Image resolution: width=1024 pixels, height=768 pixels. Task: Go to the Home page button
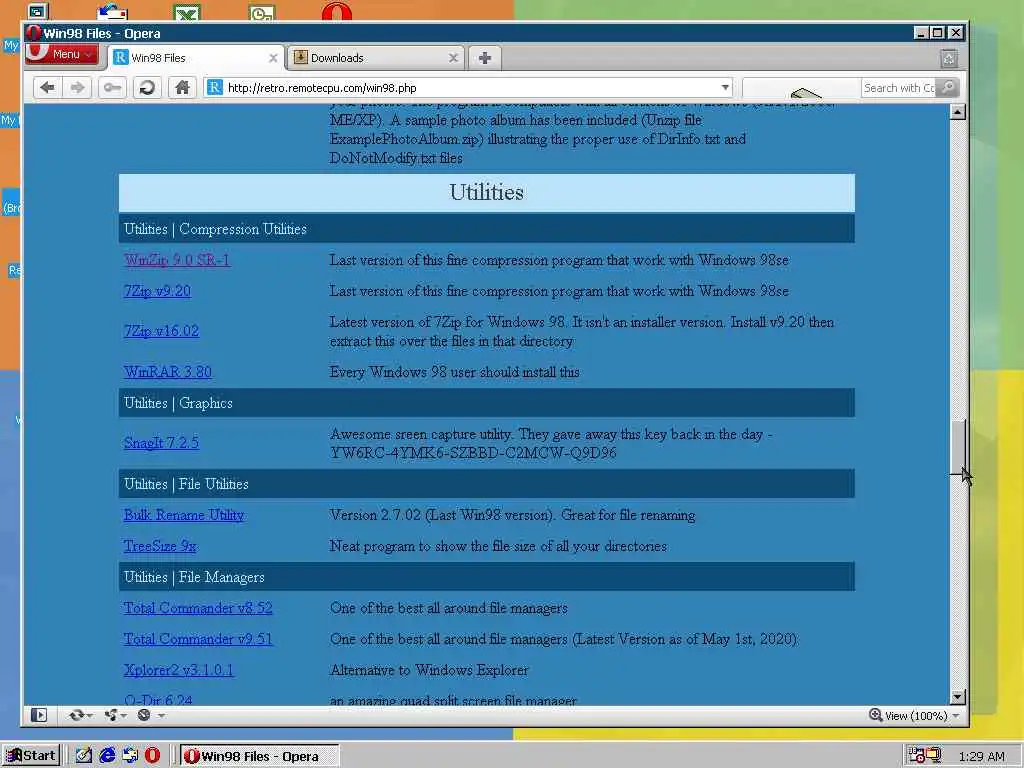coord(182,88)
